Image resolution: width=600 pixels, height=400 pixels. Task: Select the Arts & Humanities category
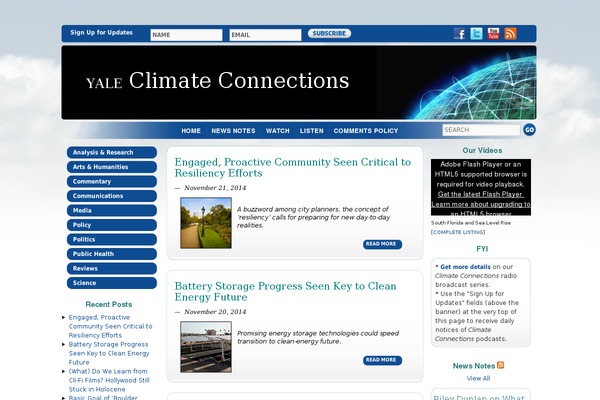coord(112,167)
